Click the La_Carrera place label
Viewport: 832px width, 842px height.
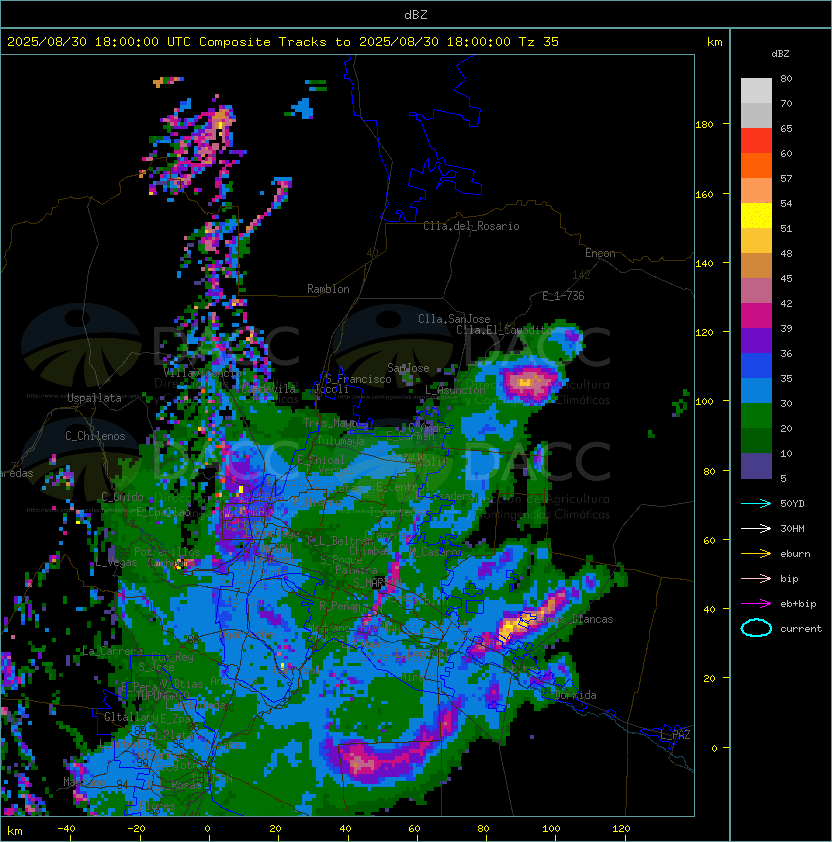[112, 651]
